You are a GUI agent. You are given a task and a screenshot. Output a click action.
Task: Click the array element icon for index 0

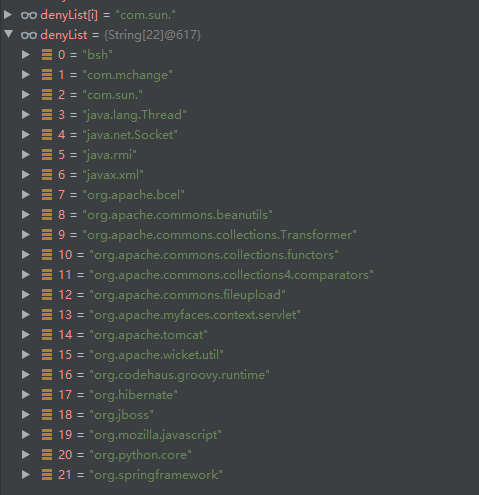pos(47,55)
